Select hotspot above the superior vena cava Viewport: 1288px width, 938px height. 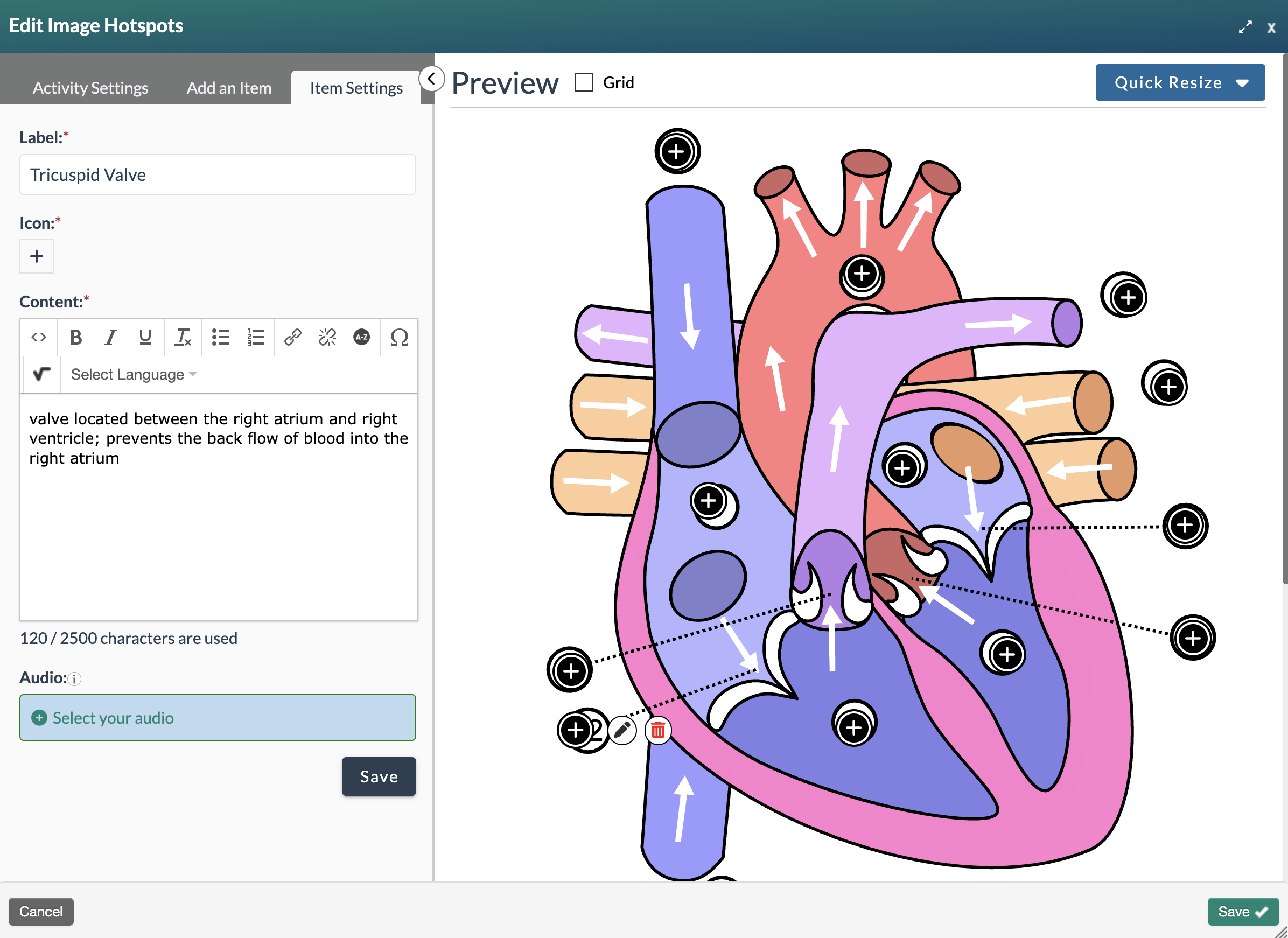(x=677, y=152)
